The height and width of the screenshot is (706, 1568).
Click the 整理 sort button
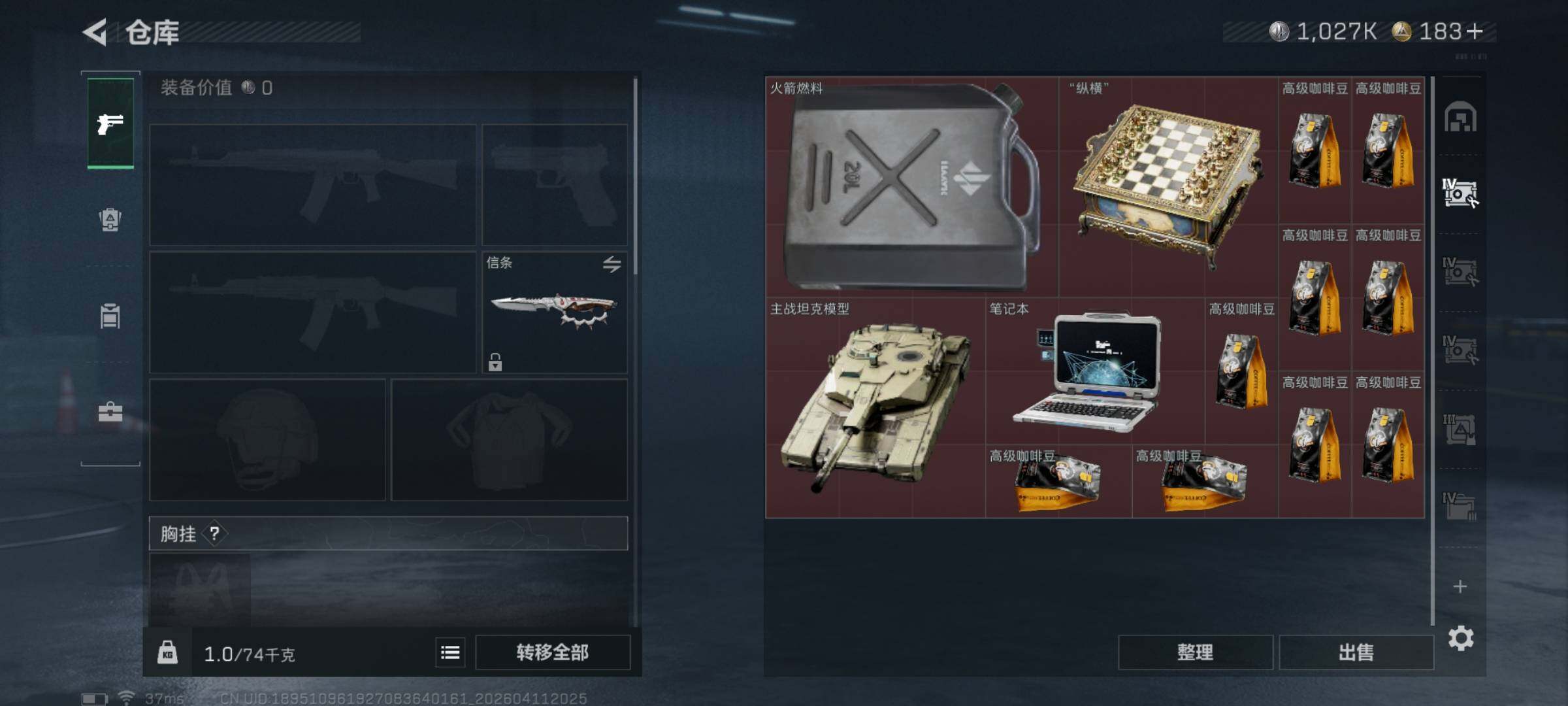[x=1195, y=652]
